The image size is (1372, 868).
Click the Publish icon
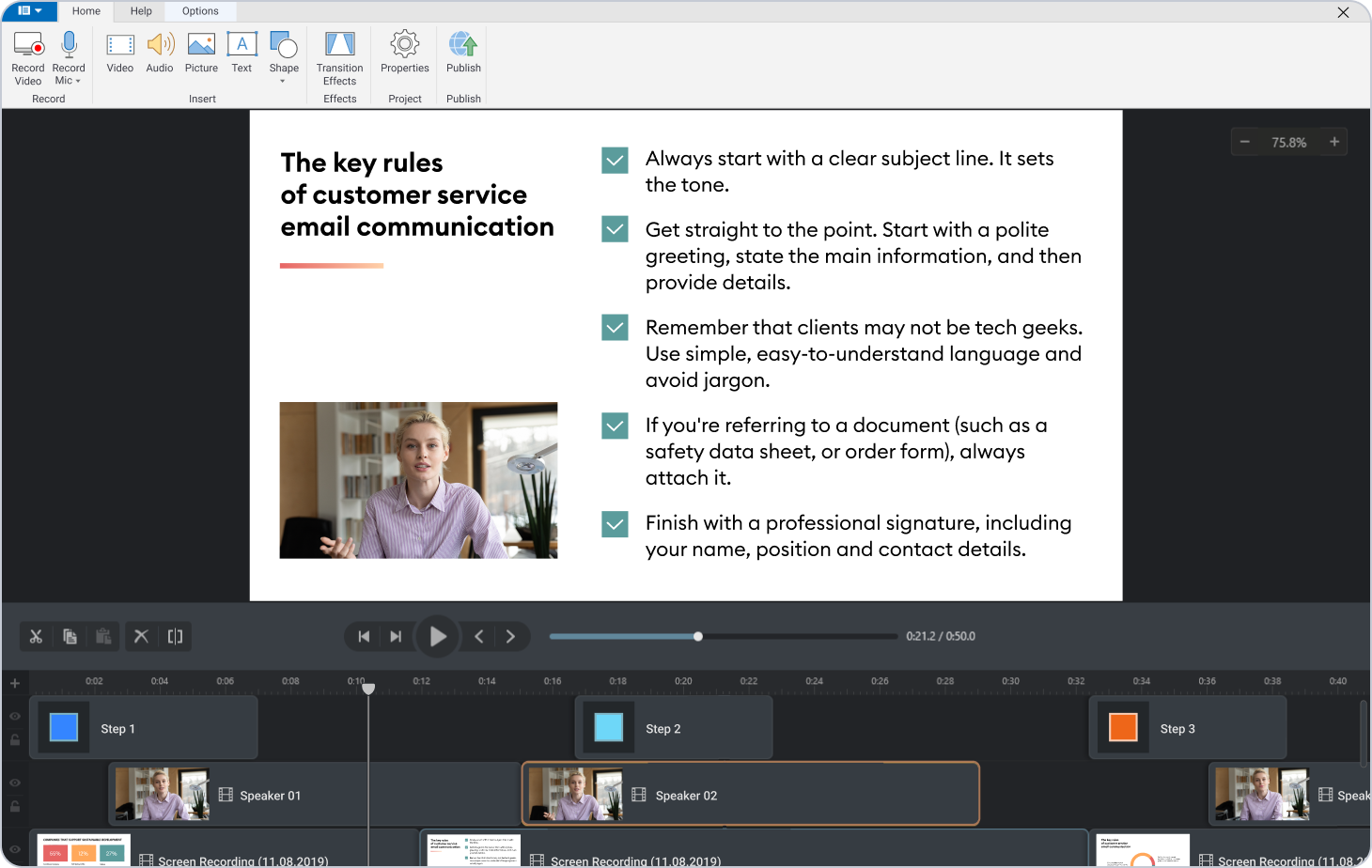(462, 54)
